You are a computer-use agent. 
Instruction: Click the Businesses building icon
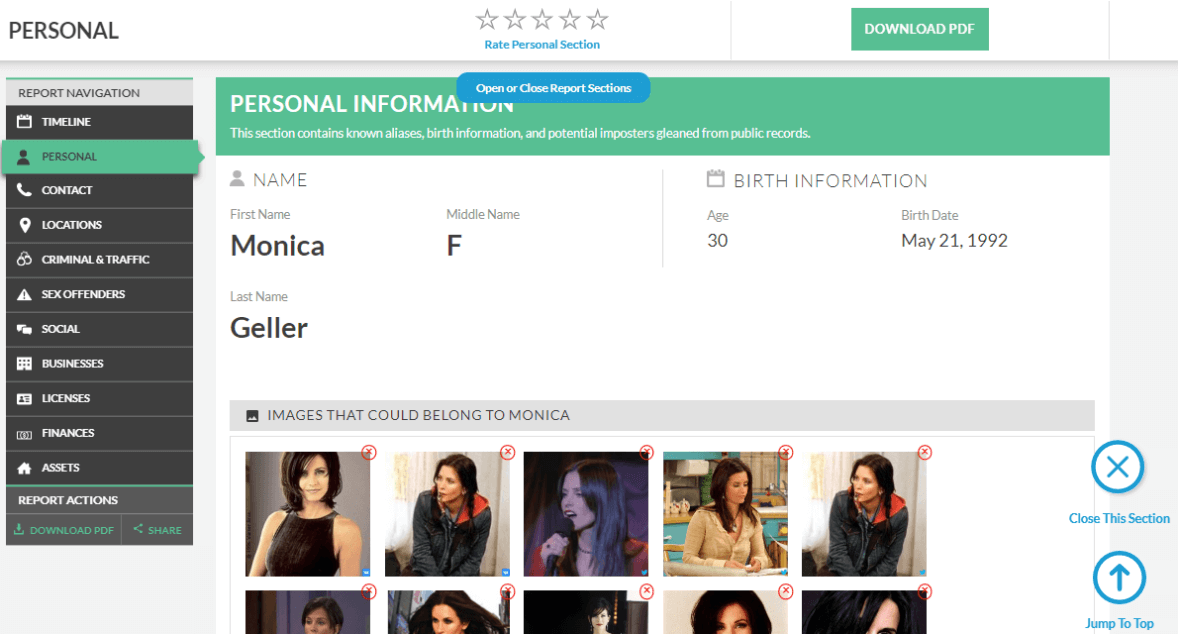[25, 364]
